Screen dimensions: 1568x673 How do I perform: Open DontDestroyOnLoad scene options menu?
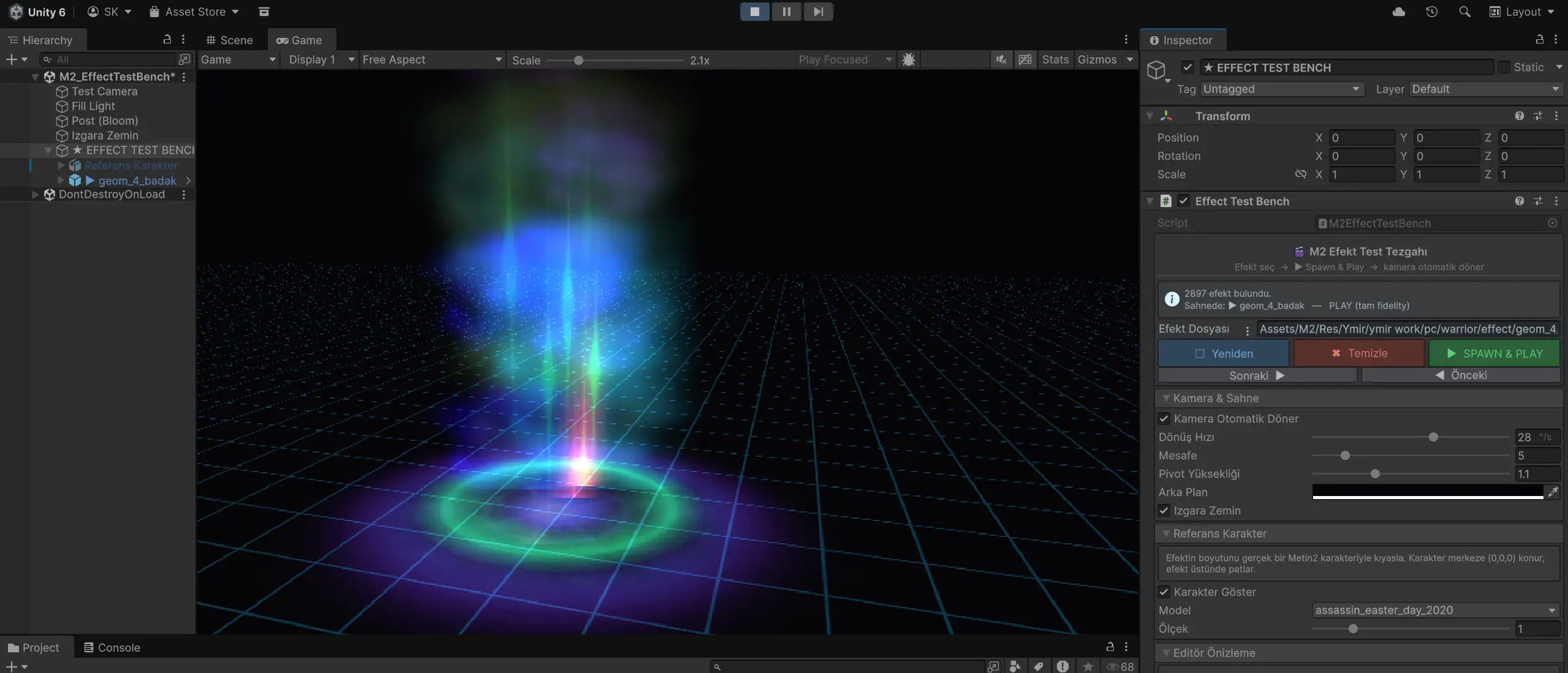point(183,194)
